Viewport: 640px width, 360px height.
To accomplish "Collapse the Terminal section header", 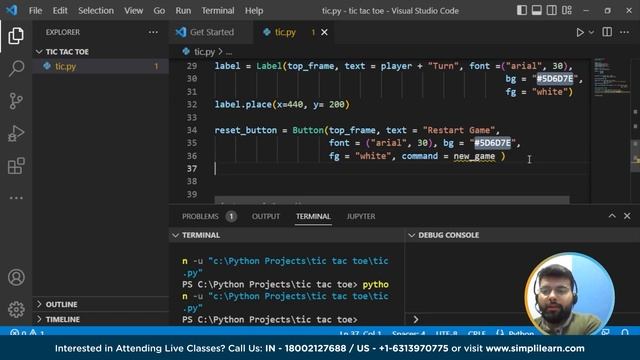I will pos(287,235).
